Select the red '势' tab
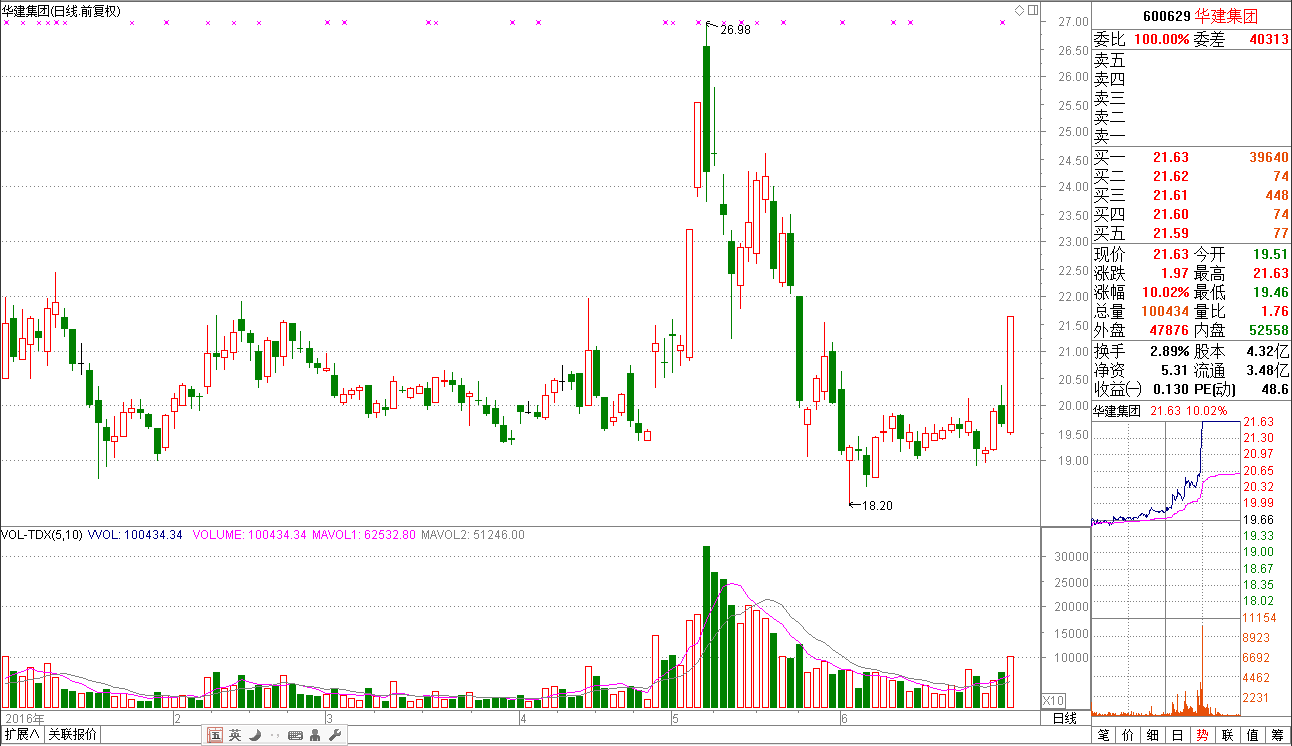 click(1203, 735)
